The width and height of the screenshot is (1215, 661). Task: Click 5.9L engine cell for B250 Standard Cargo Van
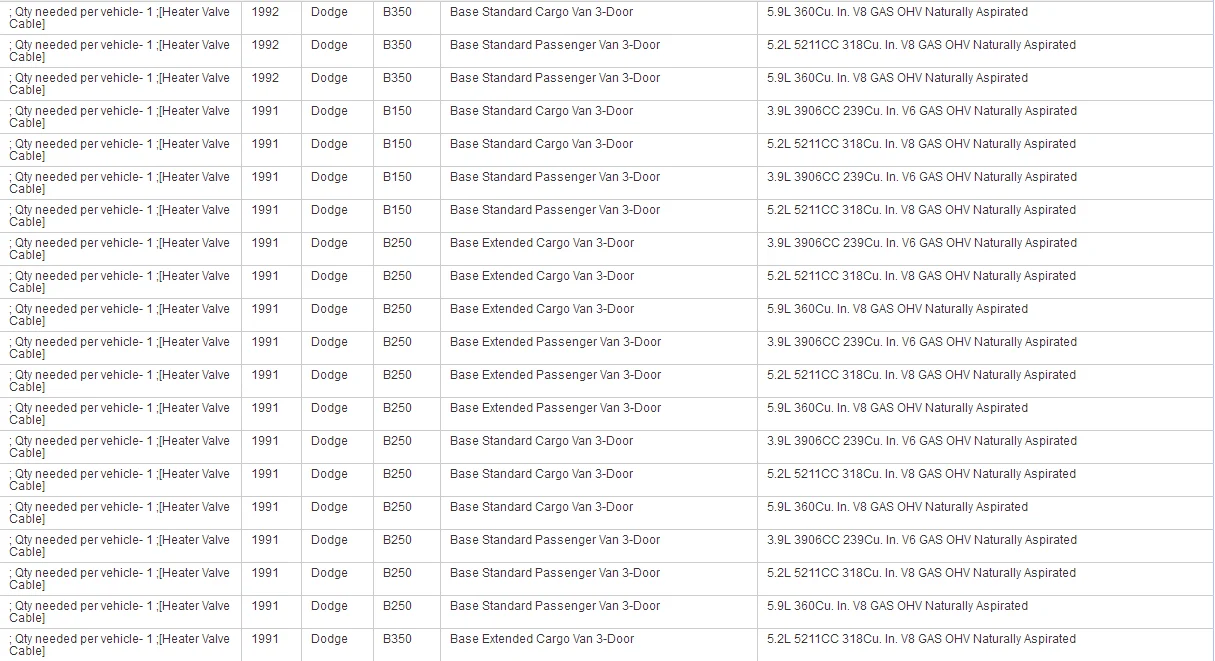[x=985, y=513]
